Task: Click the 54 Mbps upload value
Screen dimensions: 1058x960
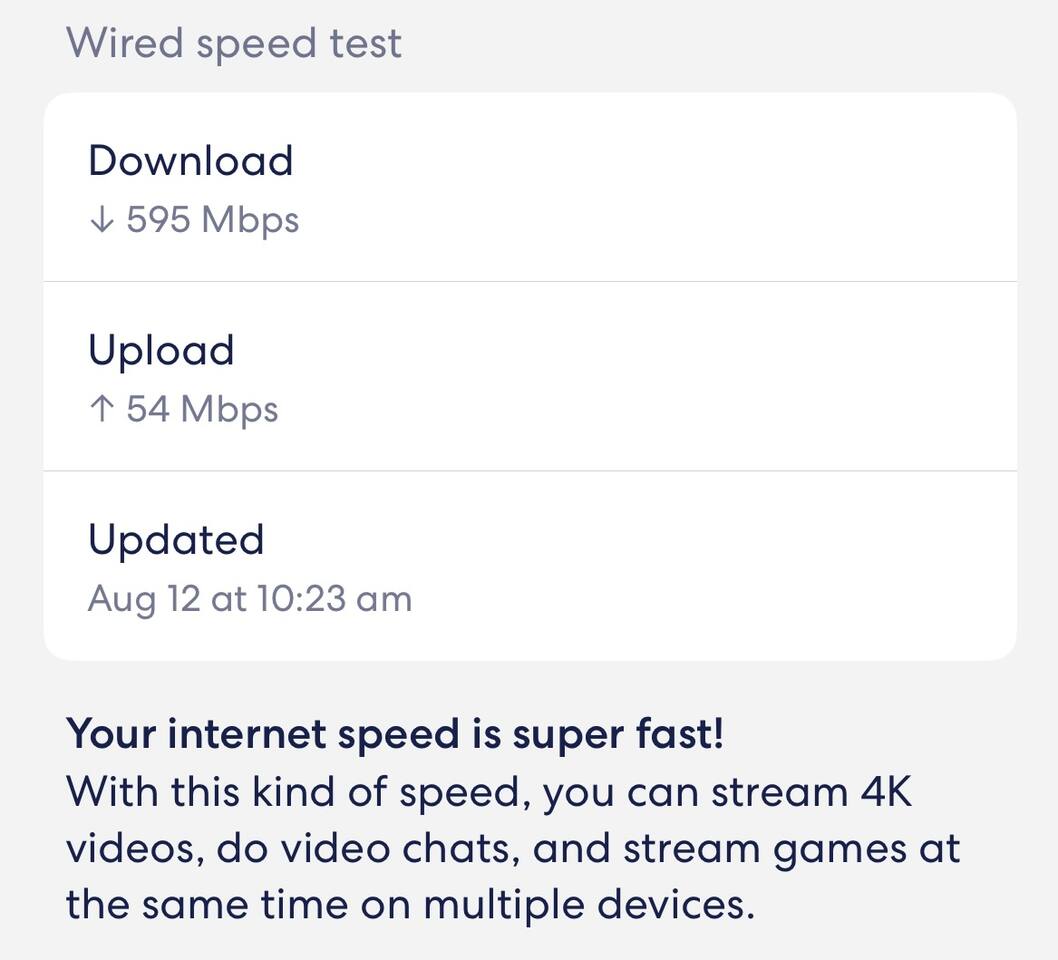Action: click(x=202, y=409)
